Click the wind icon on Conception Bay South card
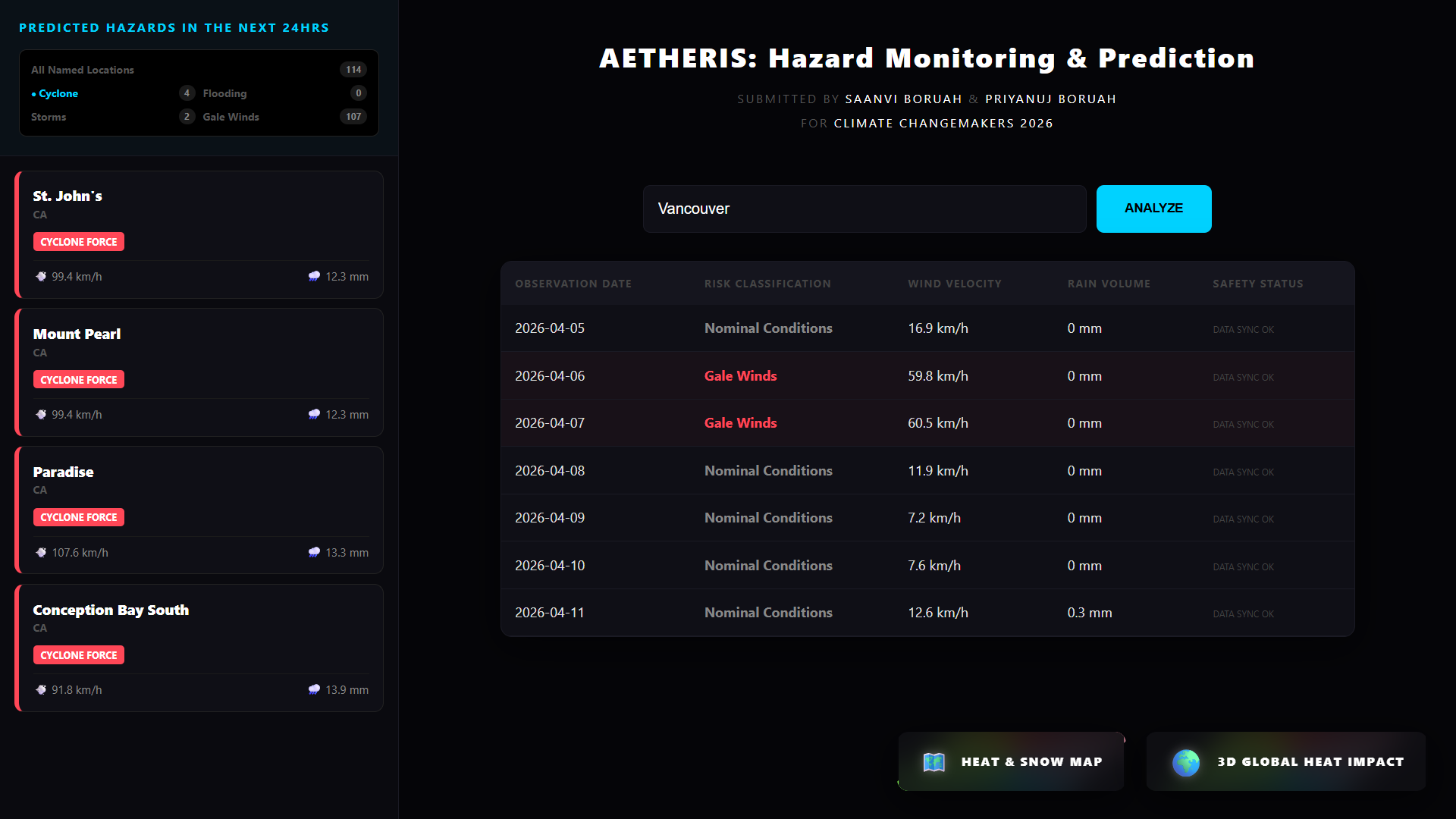1456x819 pixels. [41, 690]
